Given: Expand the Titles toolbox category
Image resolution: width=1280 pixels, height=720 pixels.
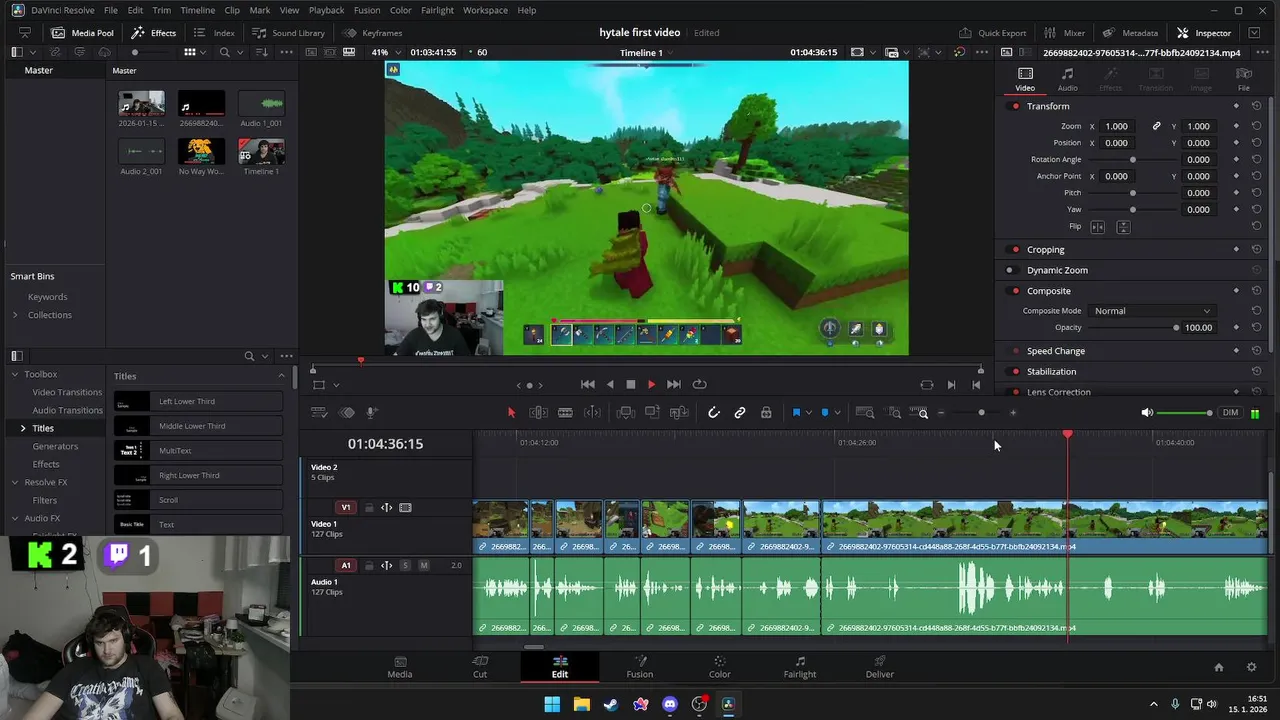Looking at the screenshot, I should [x=23, y=428].
